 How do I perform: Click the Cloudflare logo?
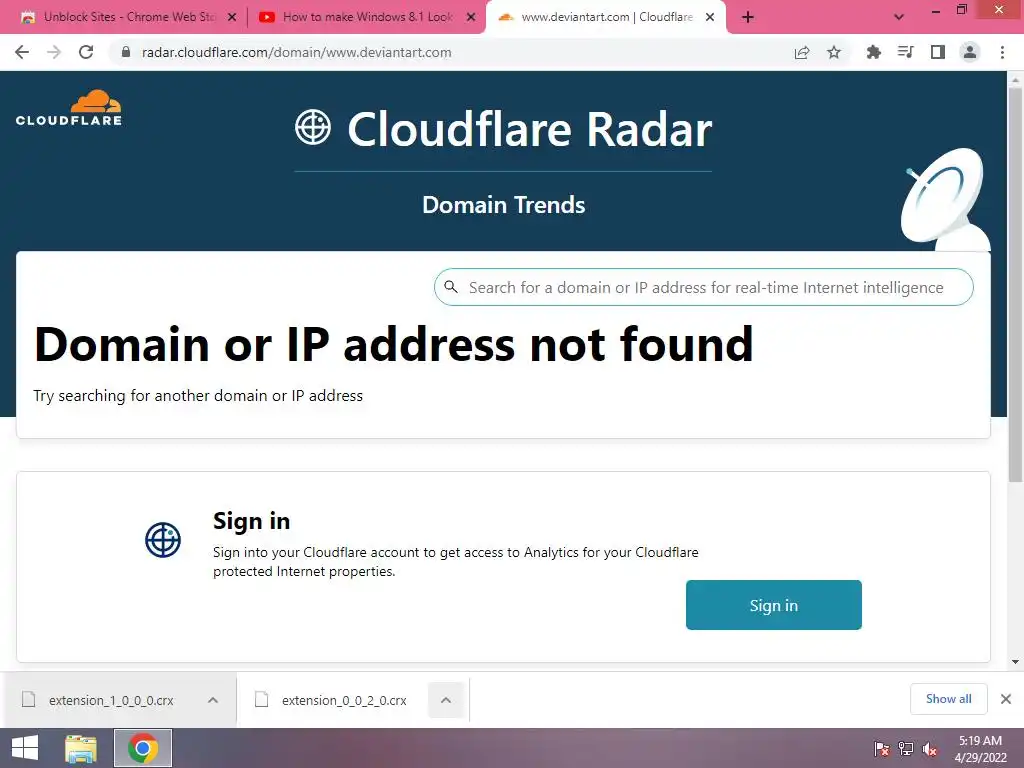point(69,108)
